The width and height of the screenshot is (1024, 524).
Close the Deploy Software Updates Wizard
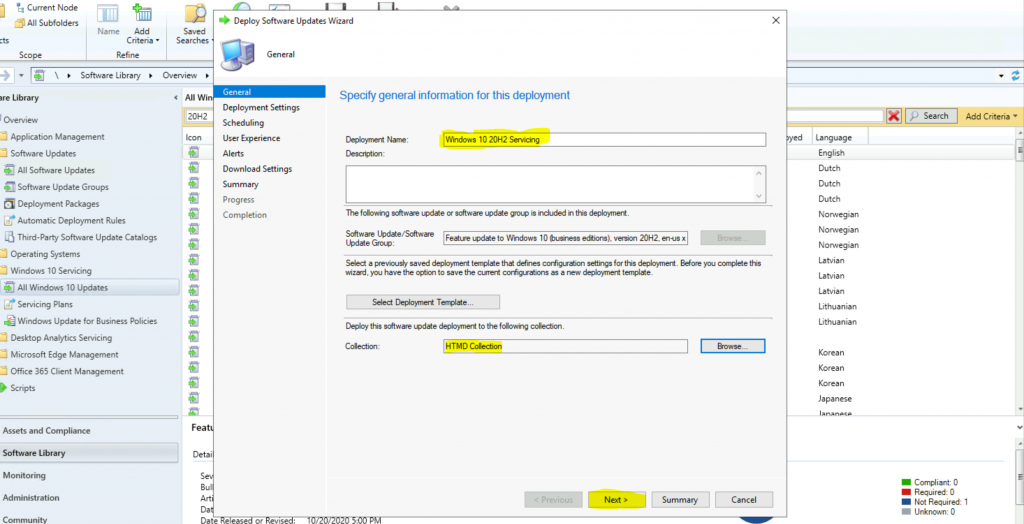(x=776, y=20)
